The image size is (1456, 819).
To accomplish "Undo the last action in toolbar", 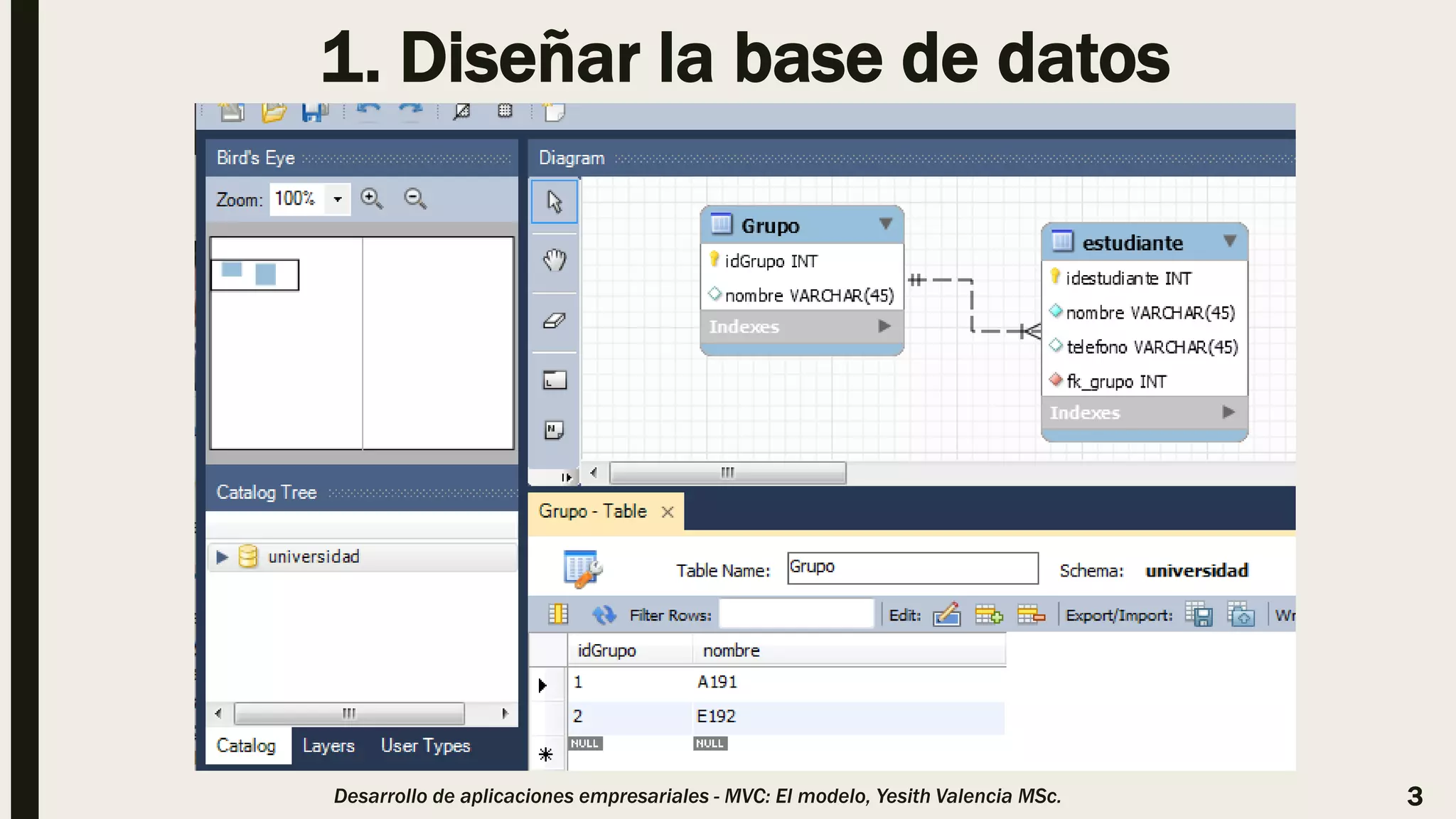I will point(368,111).
